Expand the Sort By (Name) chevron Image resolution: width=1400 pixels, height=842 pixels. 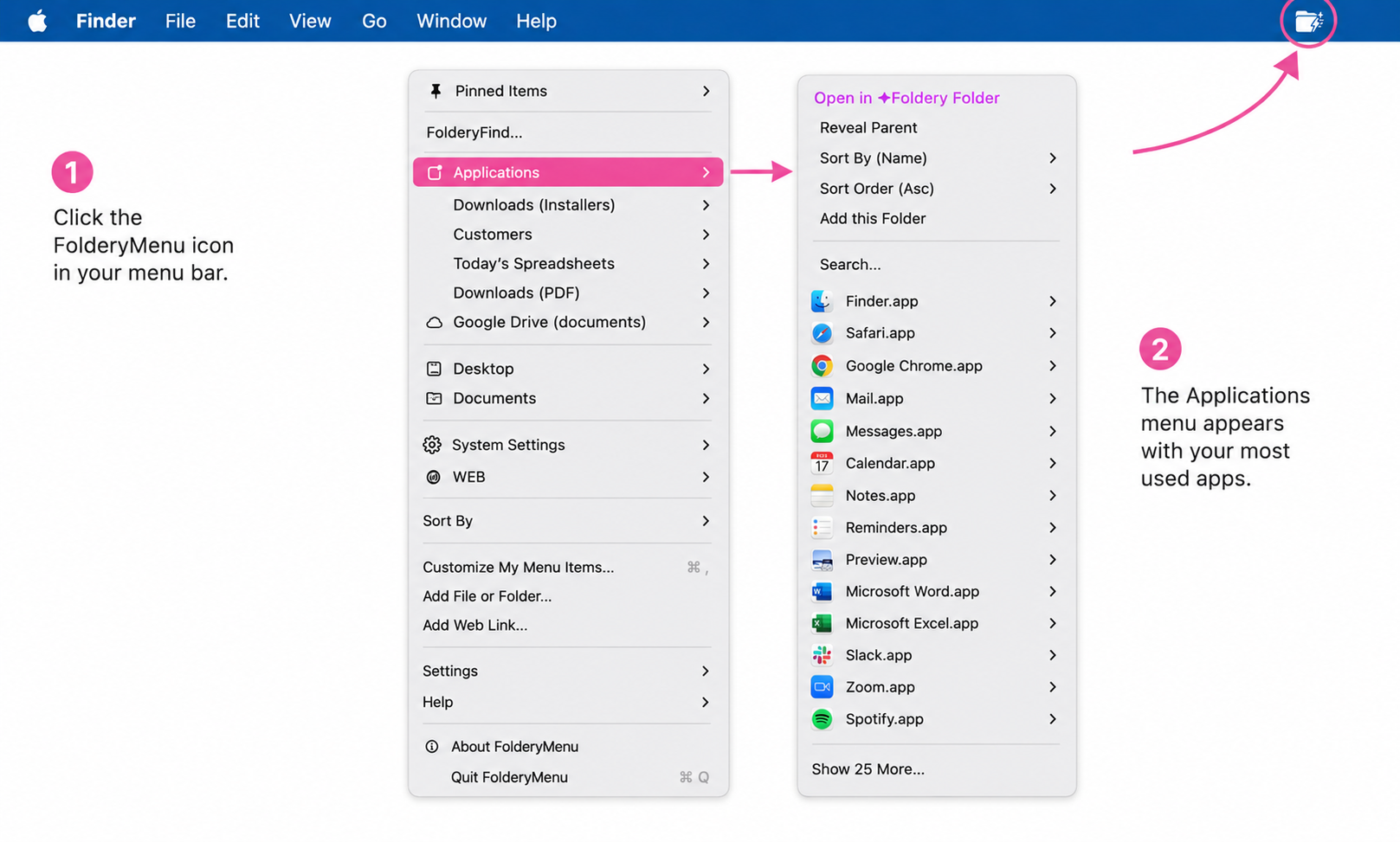pyautogui.click(x=1052, y=158)
